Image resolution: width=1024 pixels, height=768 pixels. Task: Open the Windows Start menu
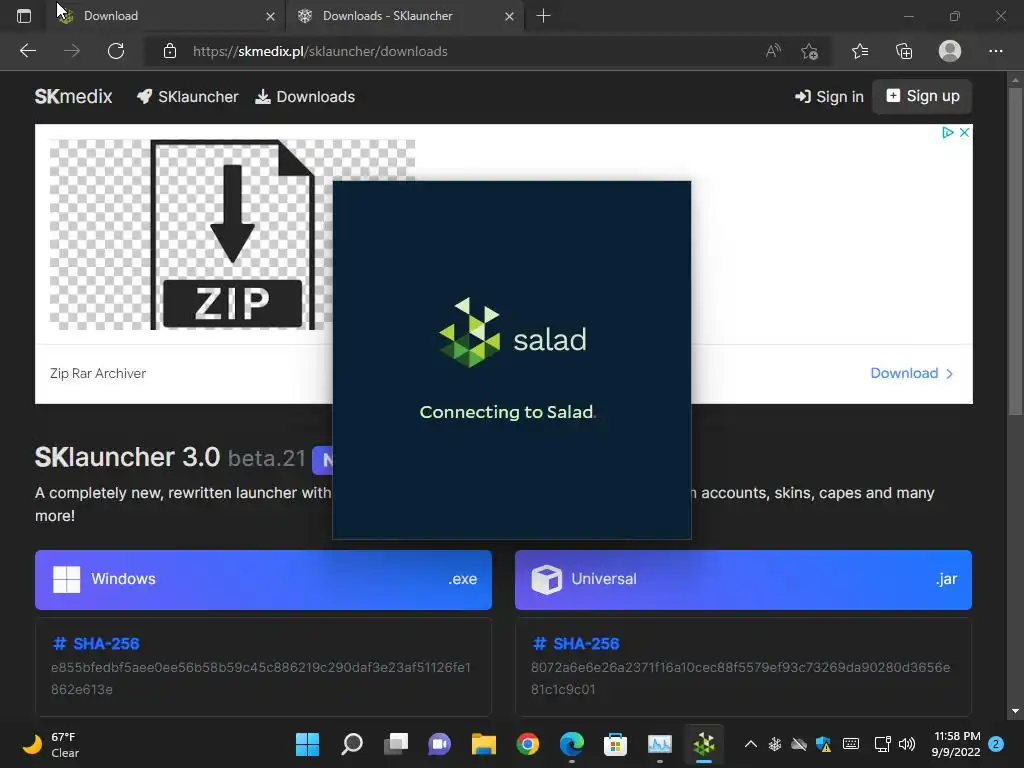click(307, 744)
